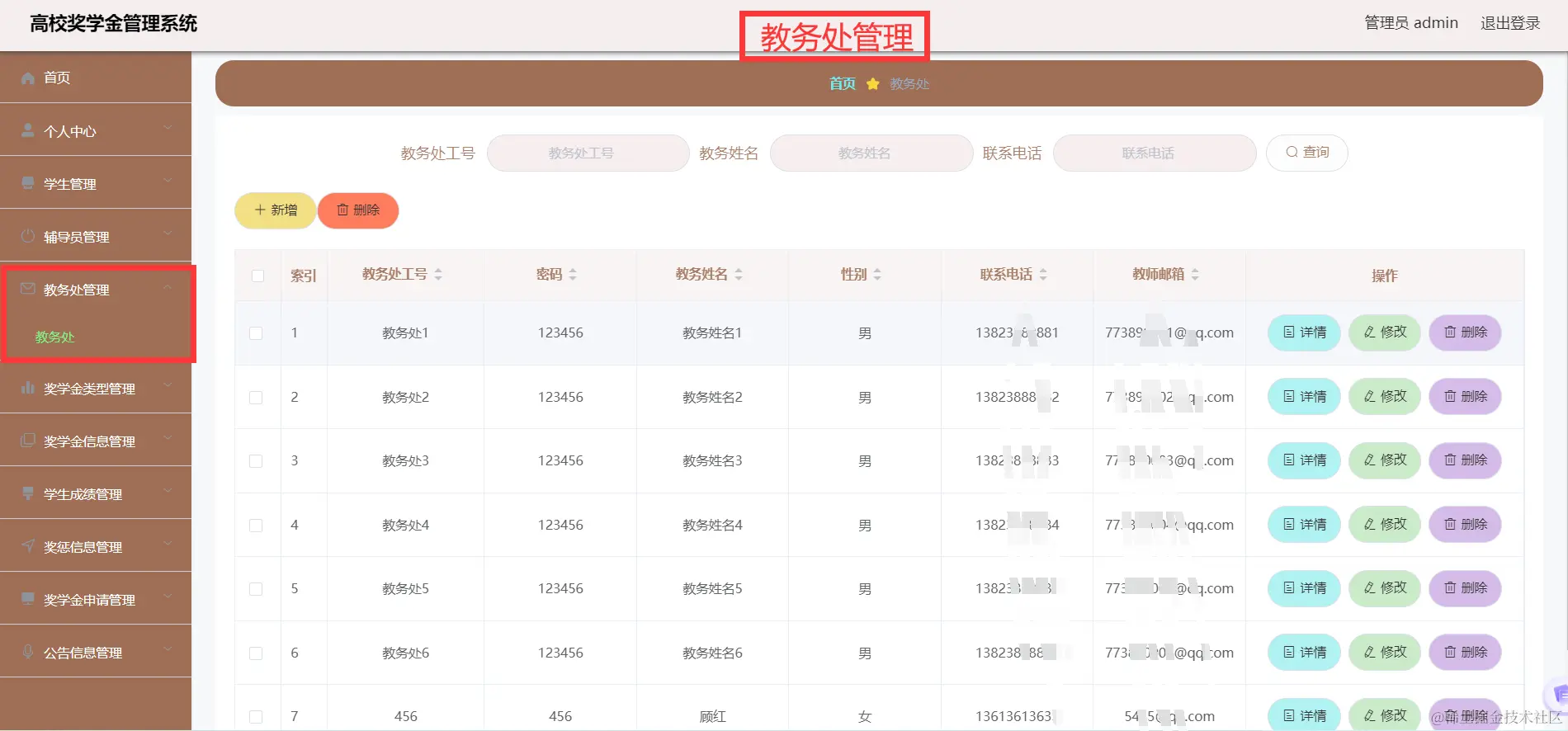Click 删除 for 教务处6
Viewport: 1568px width, 731px height.
pos(1465,653)
